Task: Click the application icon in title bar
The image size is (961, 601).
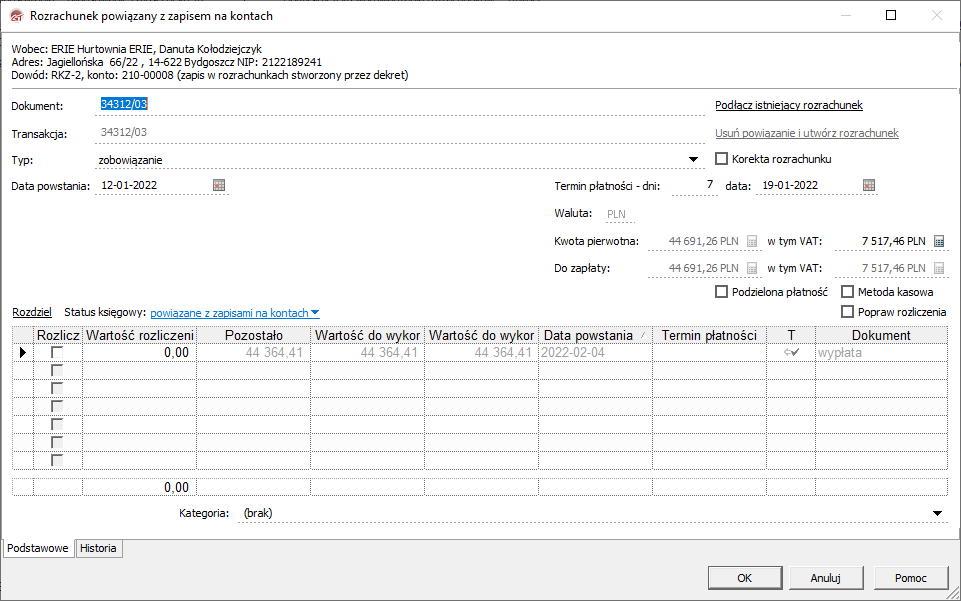Action: [17, 16]
